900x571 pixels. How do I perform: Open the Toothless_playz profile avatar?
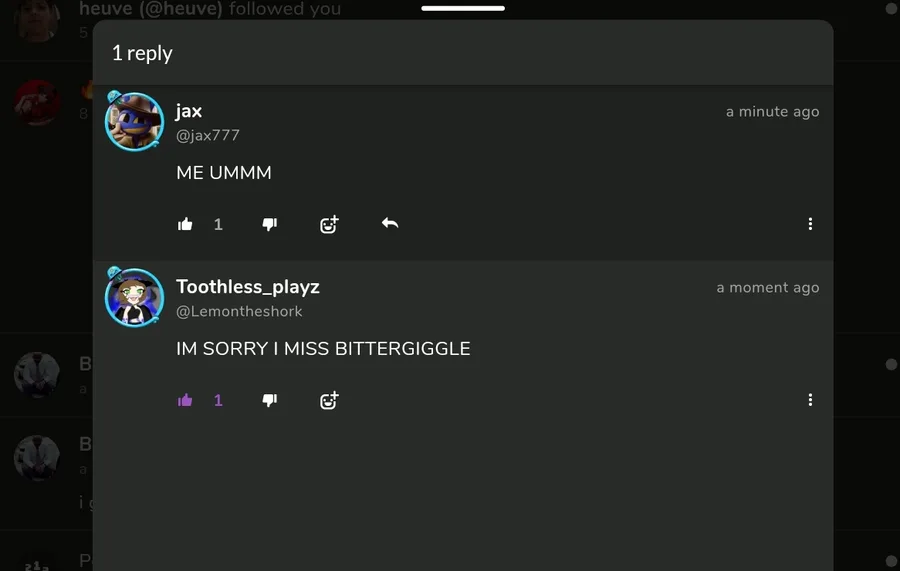(x=134, y=297)
